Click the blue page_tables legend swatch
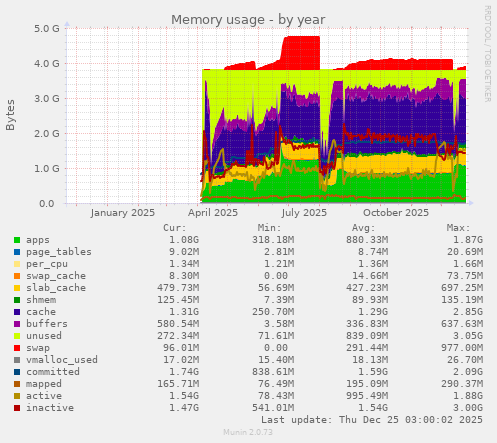497x443 pixels. click(17, 252)
